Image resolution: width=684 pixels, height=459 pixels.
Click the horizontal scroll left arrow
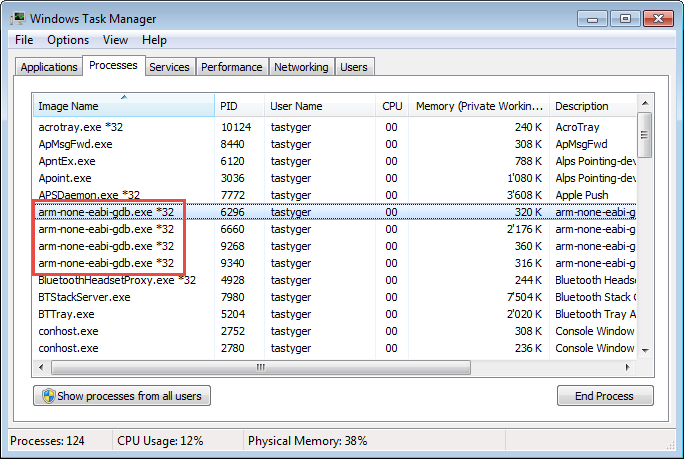41,367
